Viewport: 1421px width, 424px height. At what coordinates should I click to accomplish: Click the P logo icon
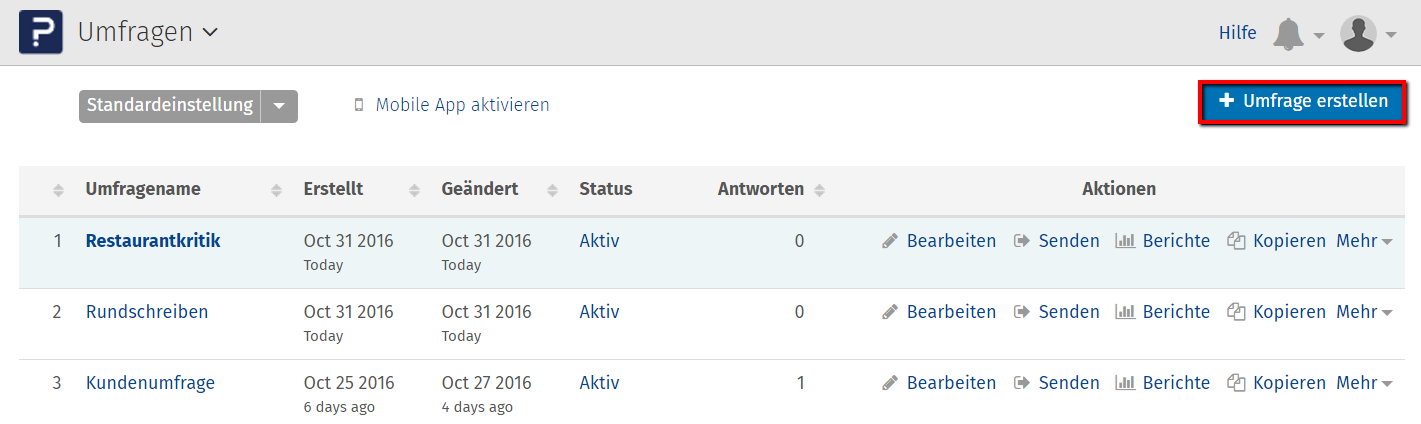40,32
